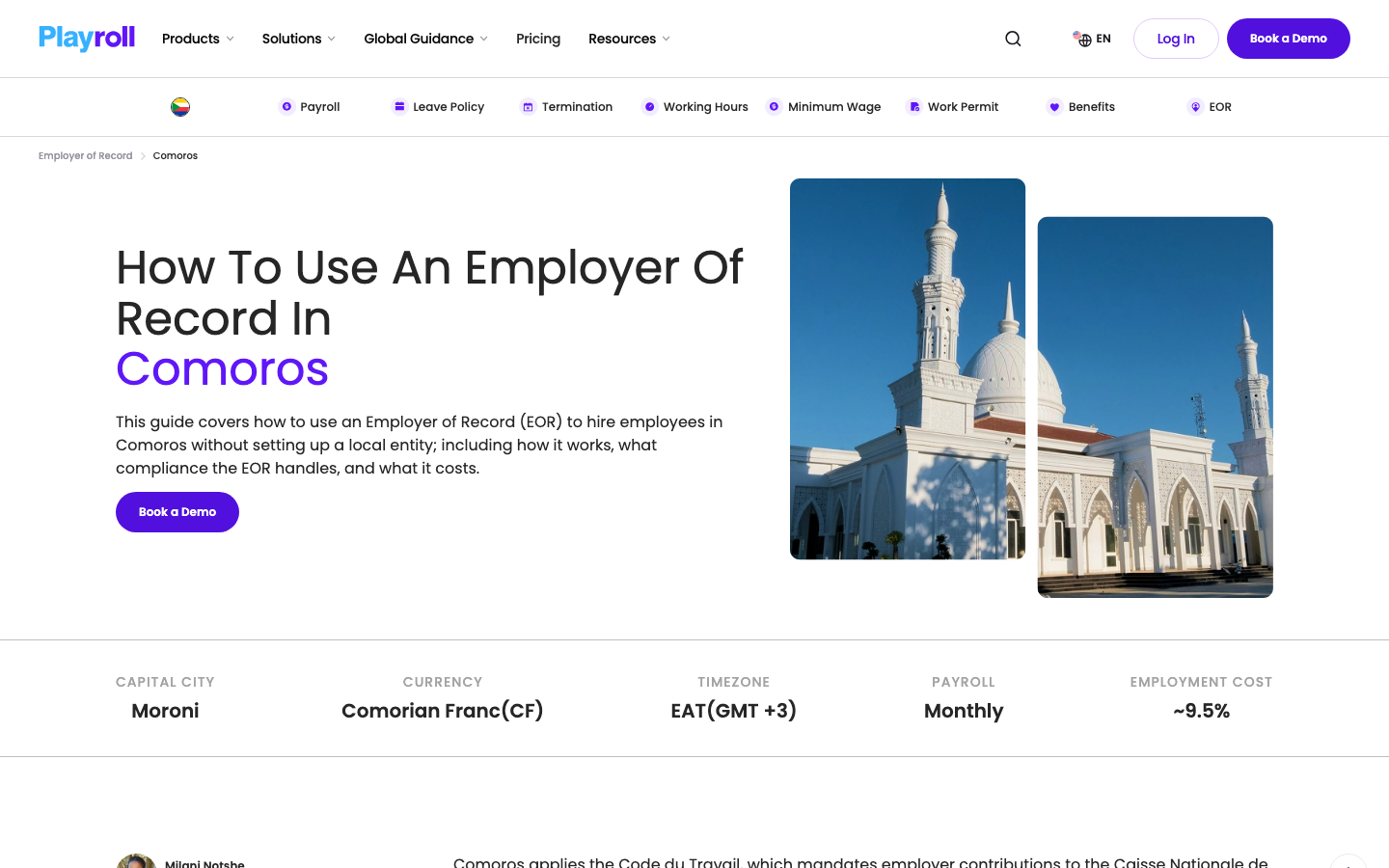Screen dimensions: 1389x868
Task: Click the capital city value Moroni
Action: coord(165,711)
